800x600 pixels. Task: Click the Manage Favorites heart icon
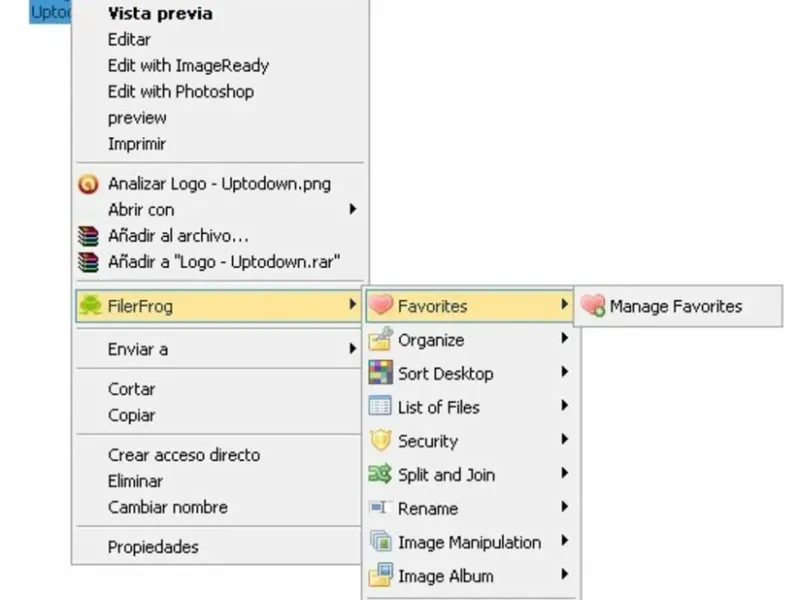593,306
